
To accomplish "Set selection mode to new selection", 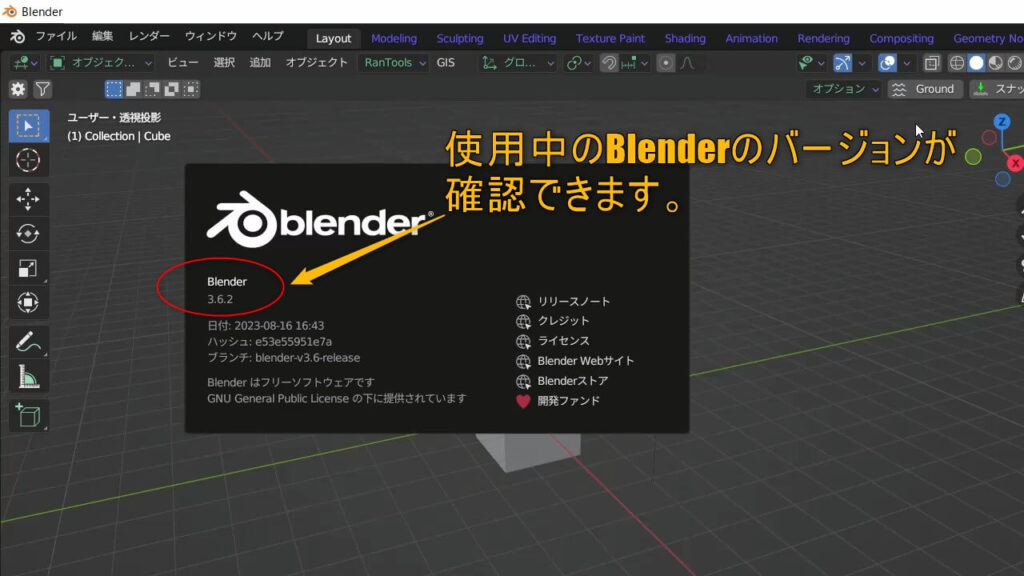I will (x=114, y=89).
